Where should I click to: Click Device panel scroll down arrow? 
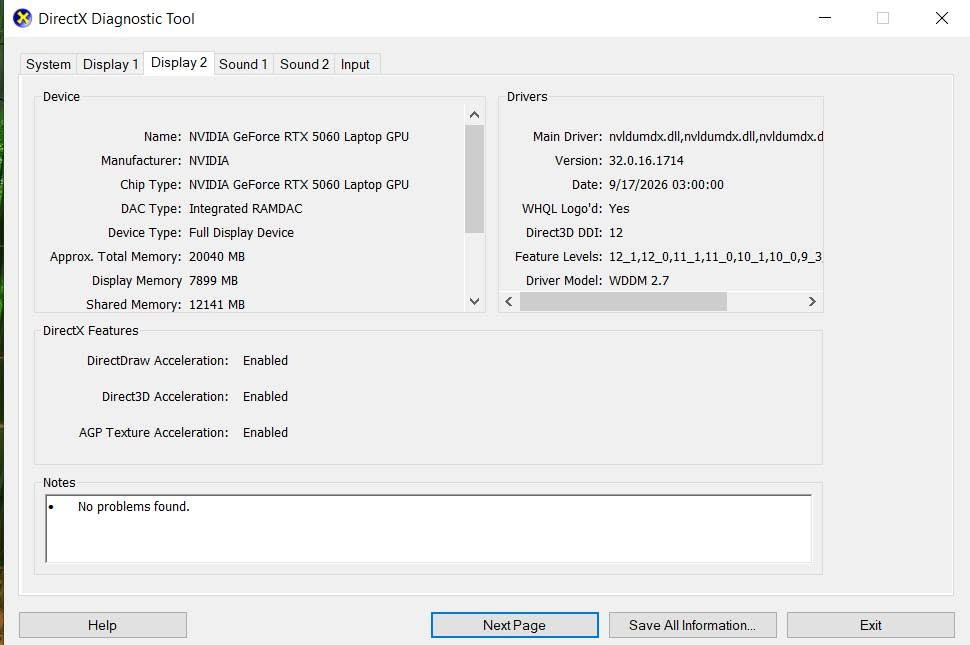point(474,301)
